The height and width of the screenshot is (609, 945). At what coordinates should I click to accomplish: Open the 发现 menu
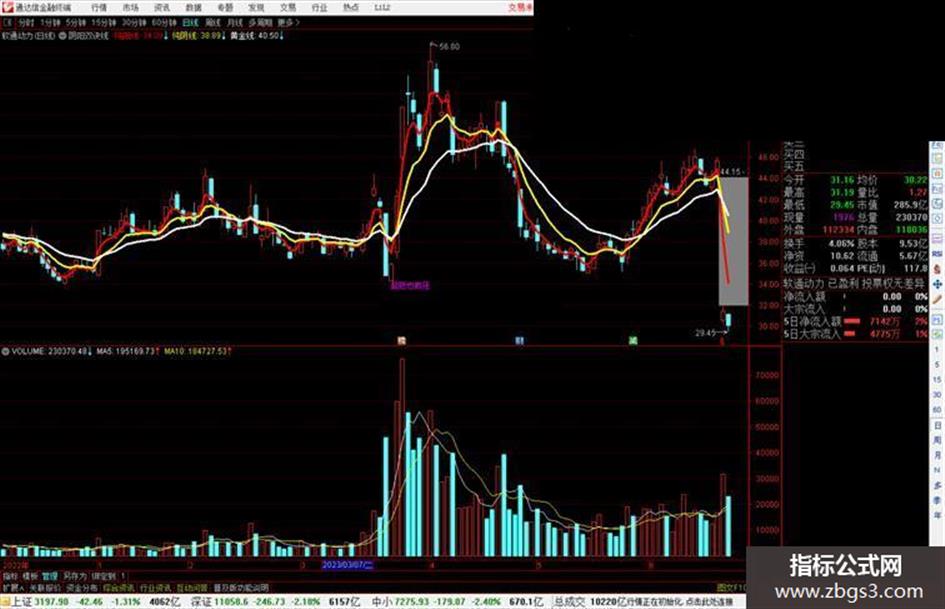(256, 7)
